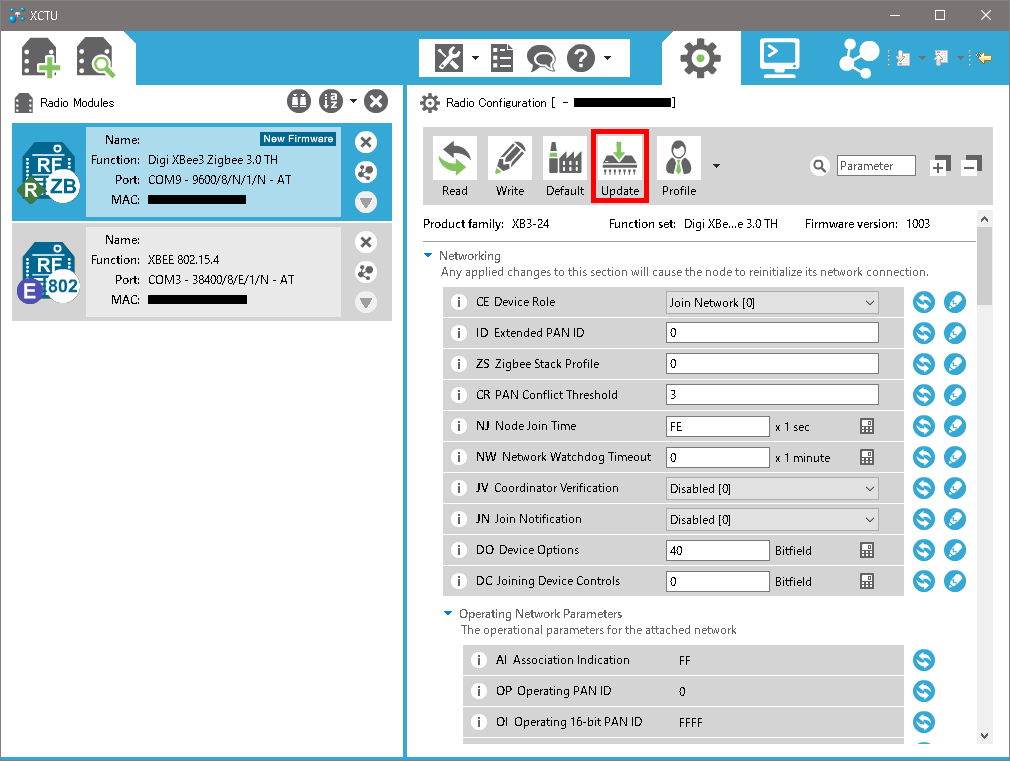Expand details of the XBEE 802.15.4 module
The height and width of the screenshot is (761, 1010).
click(x=366, y=302)
